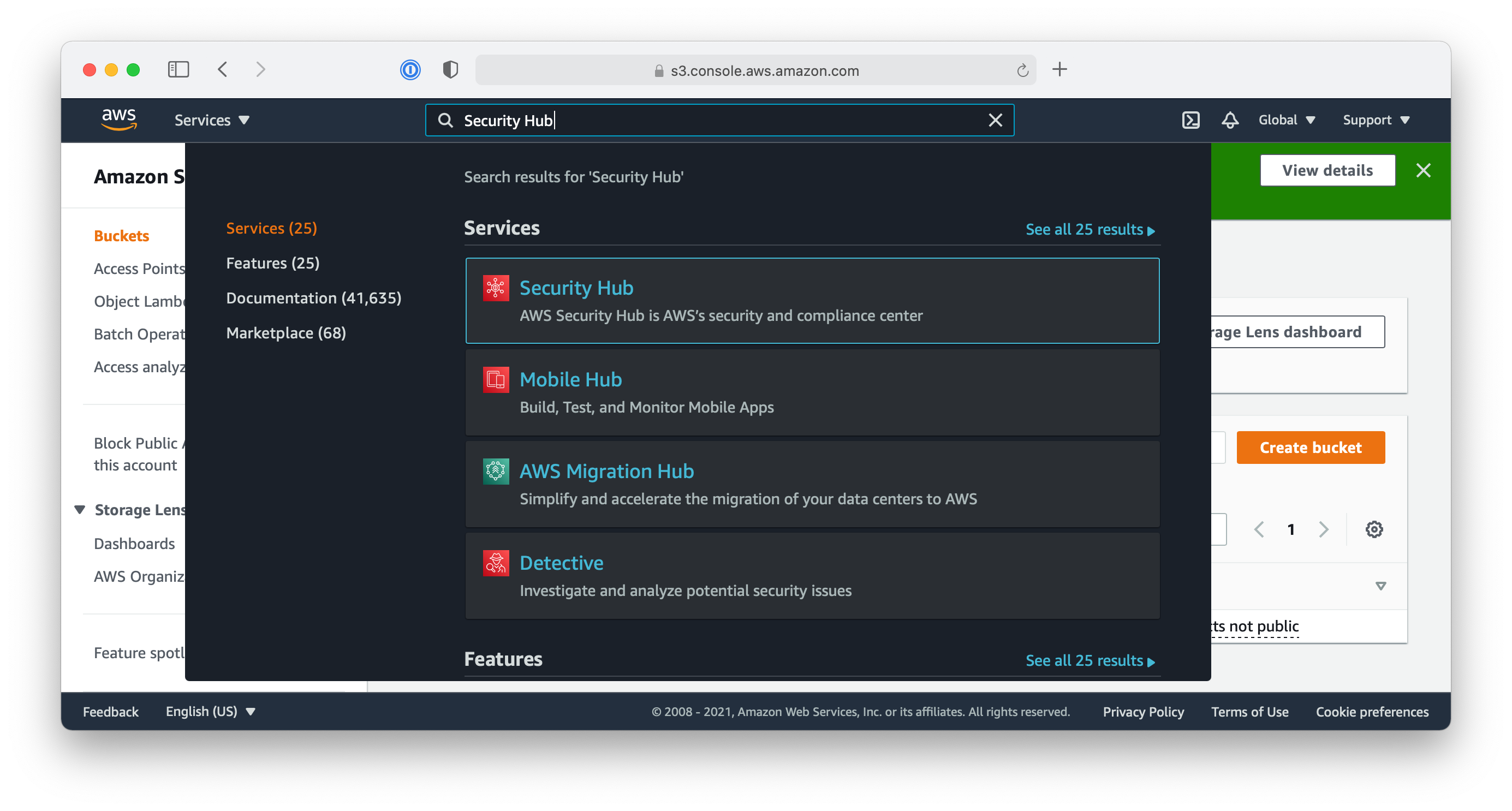Click the Detective service icon
The width and height of the screenshot is (1512, 811).
(495, 563)
